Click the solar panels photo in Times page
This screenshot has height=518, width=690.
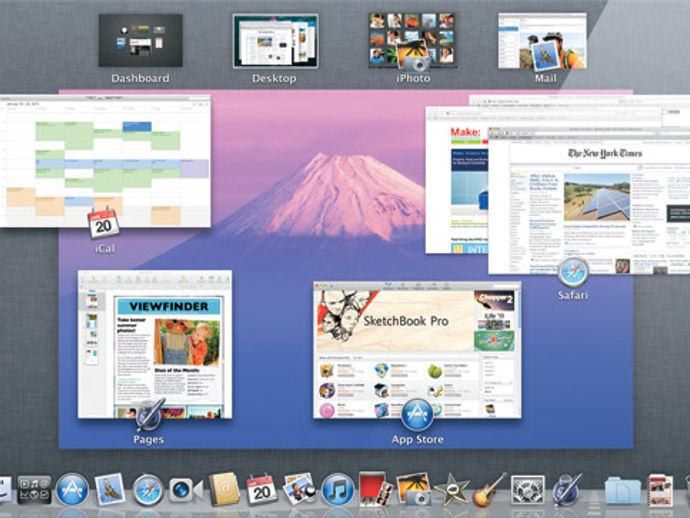(597, 197)
